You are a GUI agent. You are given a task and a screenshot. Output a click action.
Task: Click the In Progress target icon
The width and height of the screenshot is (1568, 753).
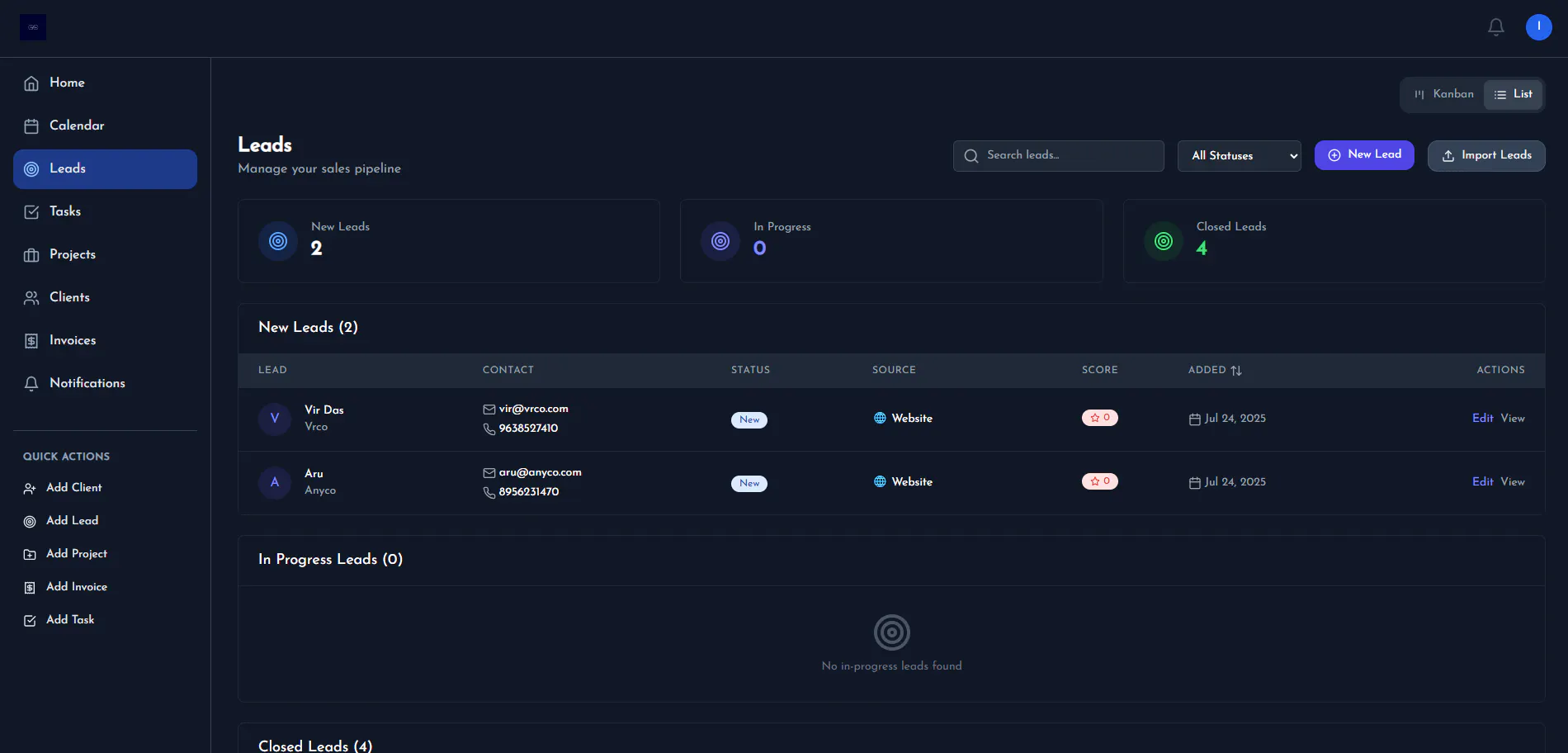coord(720,241)
